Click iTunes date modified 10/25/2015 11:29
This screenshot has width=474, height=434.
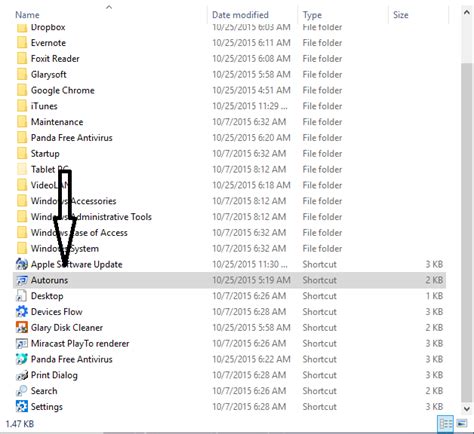[x=250, y=106]
